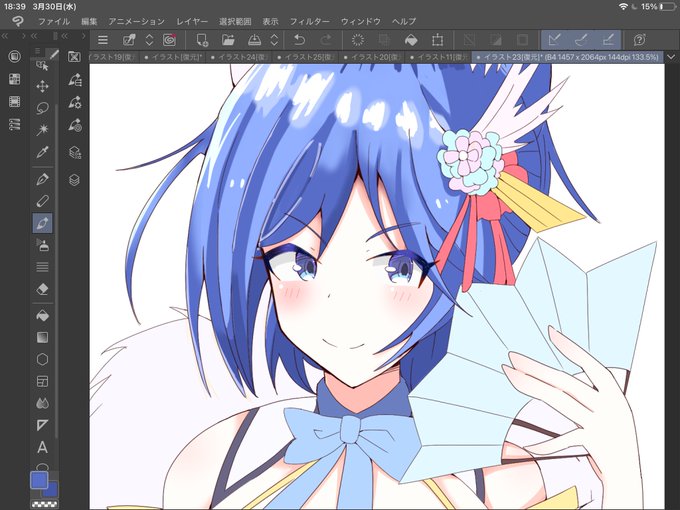The width and height of the screenshot is (680, 510).
Task: Click the edit-with-pen icon in command bar
Action: (129, 40)
